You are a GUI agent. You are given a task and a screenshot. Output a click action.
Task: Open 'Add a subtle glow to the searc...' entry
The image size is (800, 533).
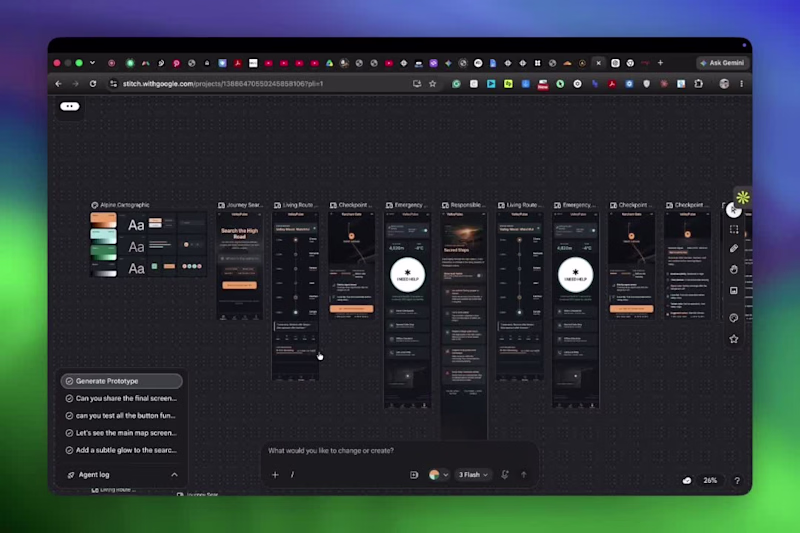(121, 450)
